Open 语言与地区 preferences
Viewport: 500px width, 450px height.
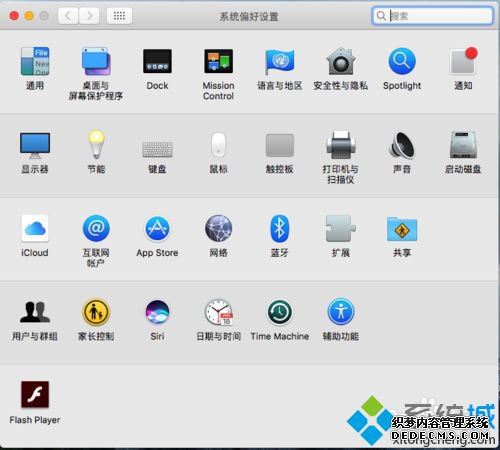[279, 62]
